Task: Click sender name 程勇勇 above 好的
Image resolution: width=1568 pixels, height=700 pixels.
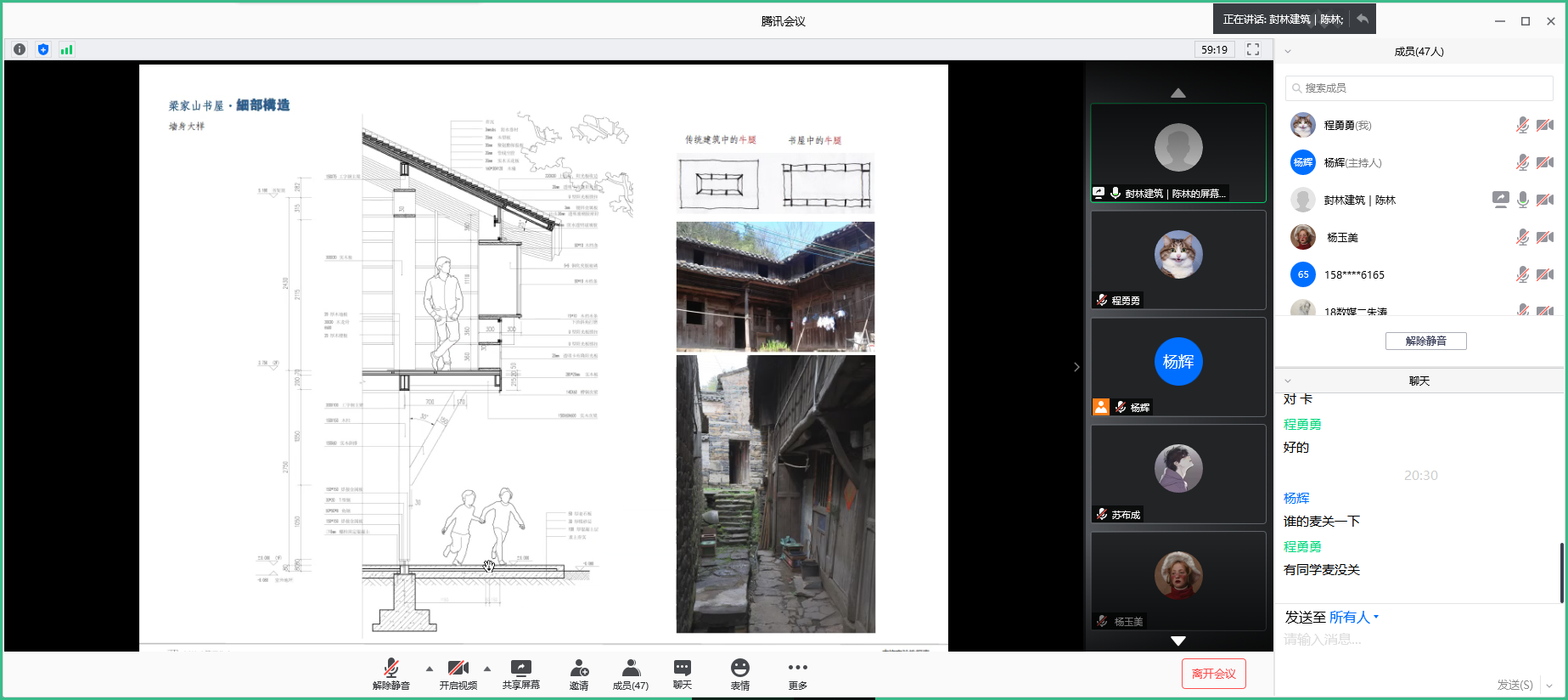Action: (x=1302, y=424)
